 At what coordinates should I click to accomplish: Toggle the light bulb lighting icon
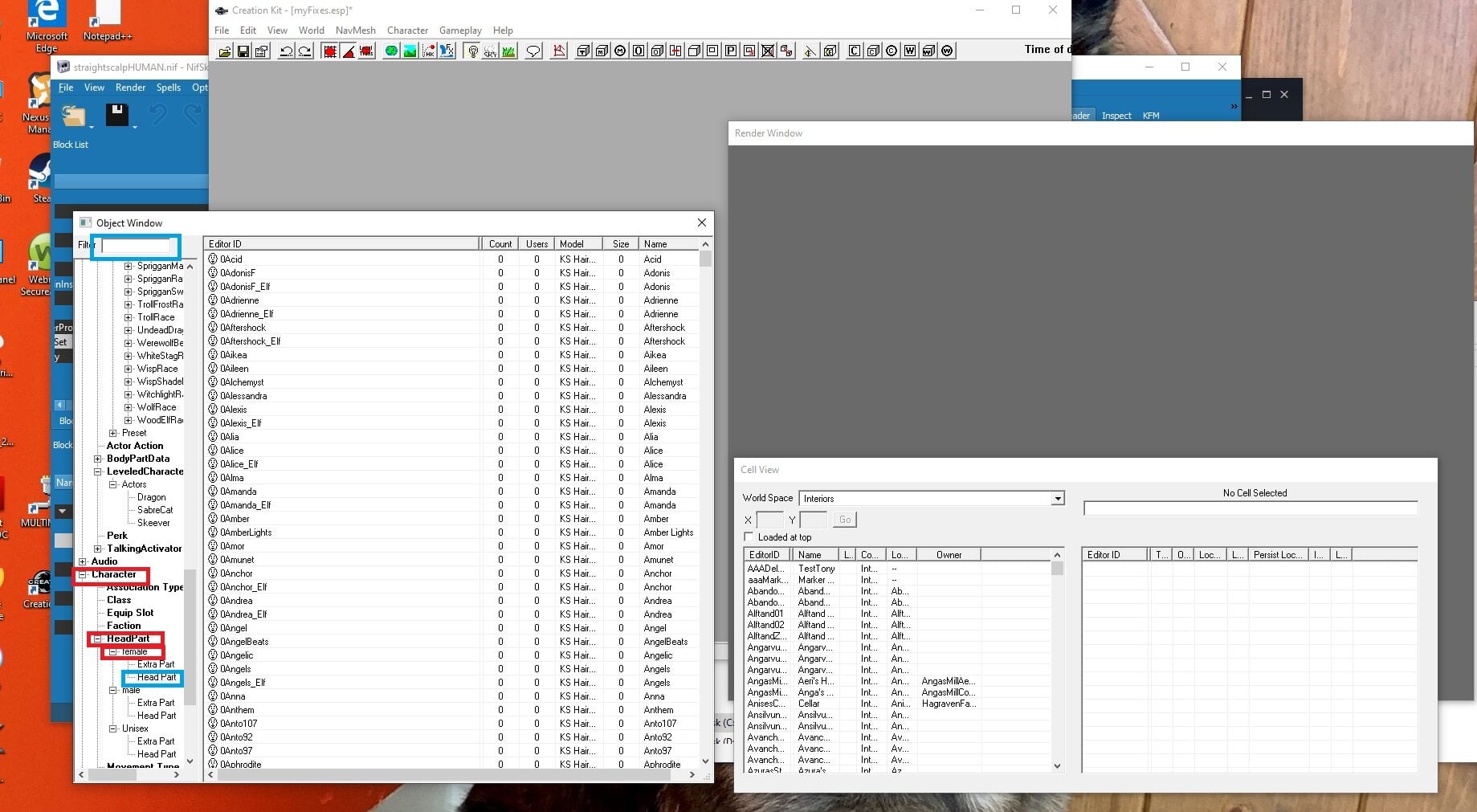click(472, 51)
